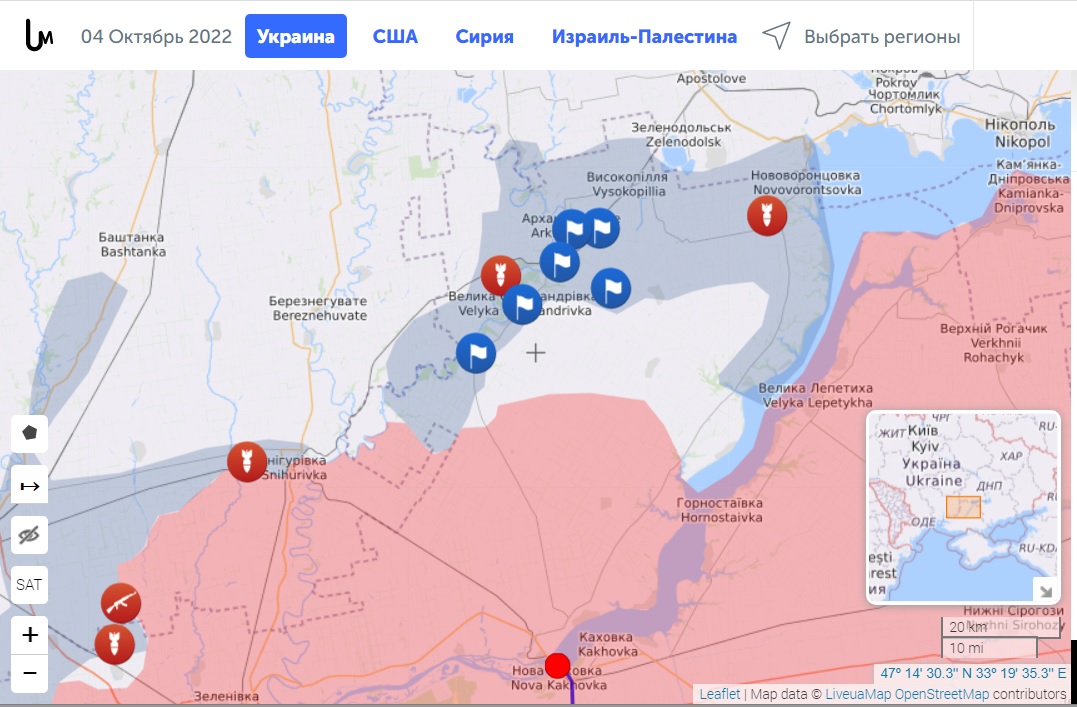Click the Velyka Lepetykha town label
Image resolution: width=1077 pixels, height=707 pixels.
click(x=815, y=396)
